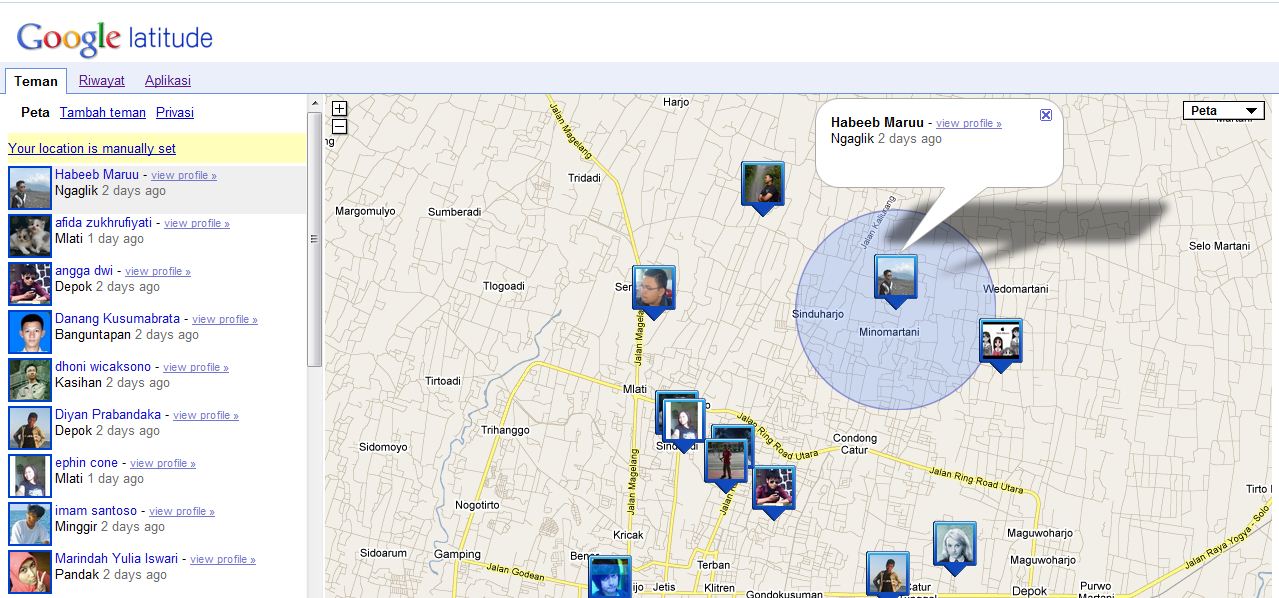1279x598 pixels.
Task: Click imam santoso name in friends list
Action: (x=96, y=510)
